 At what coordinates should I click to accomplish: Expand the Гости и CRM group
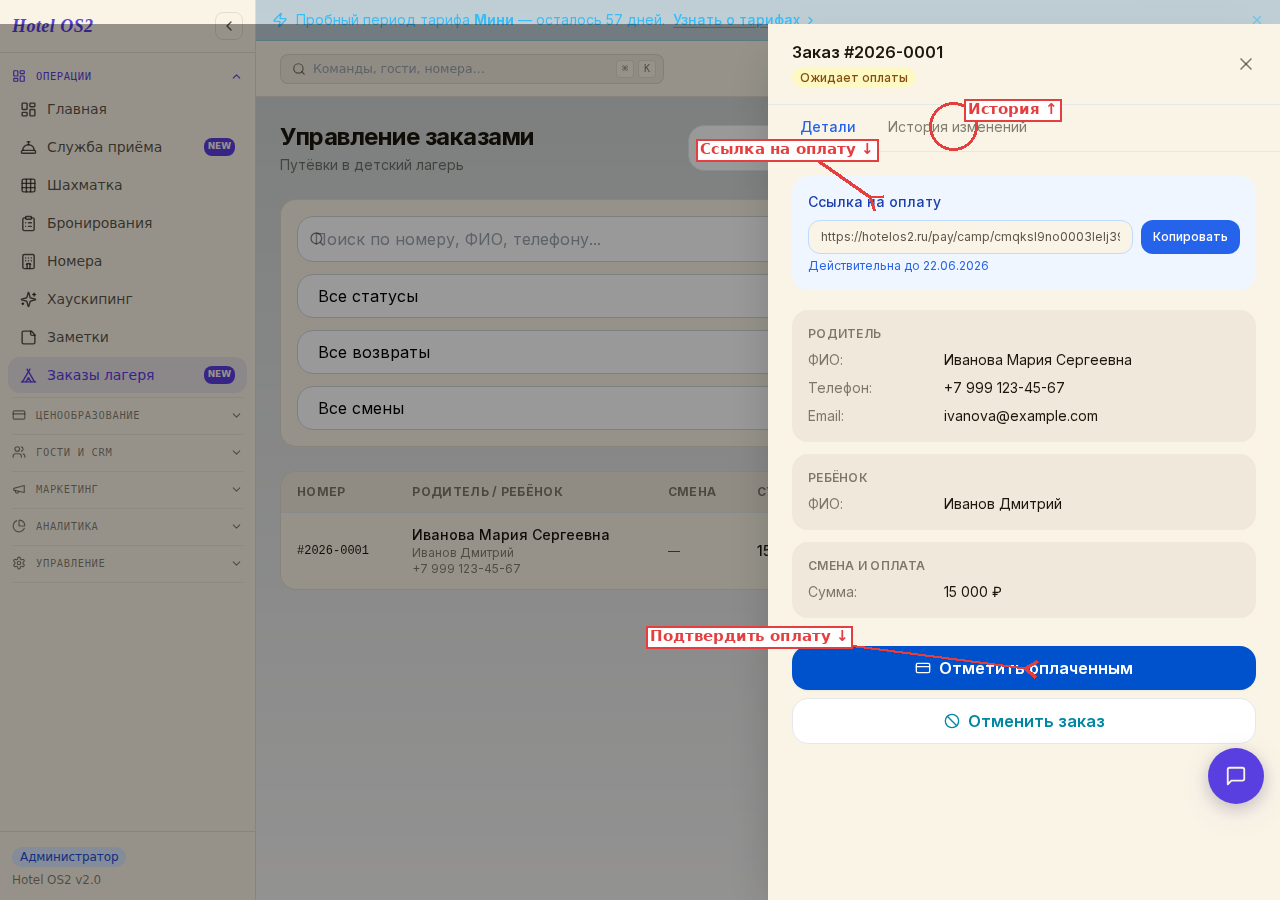click(x=127, y=452)
